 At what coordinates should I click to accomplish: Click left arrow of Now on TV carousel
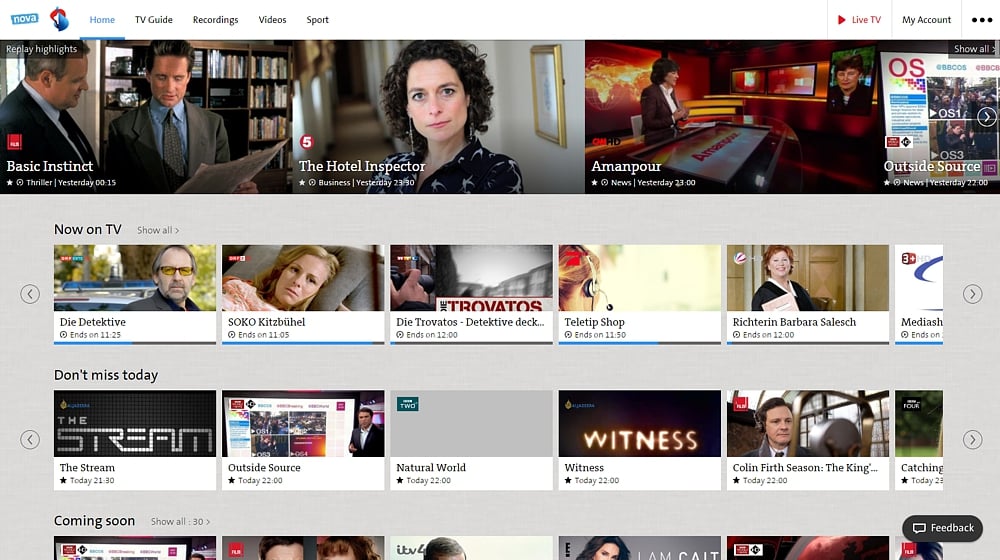30,294
